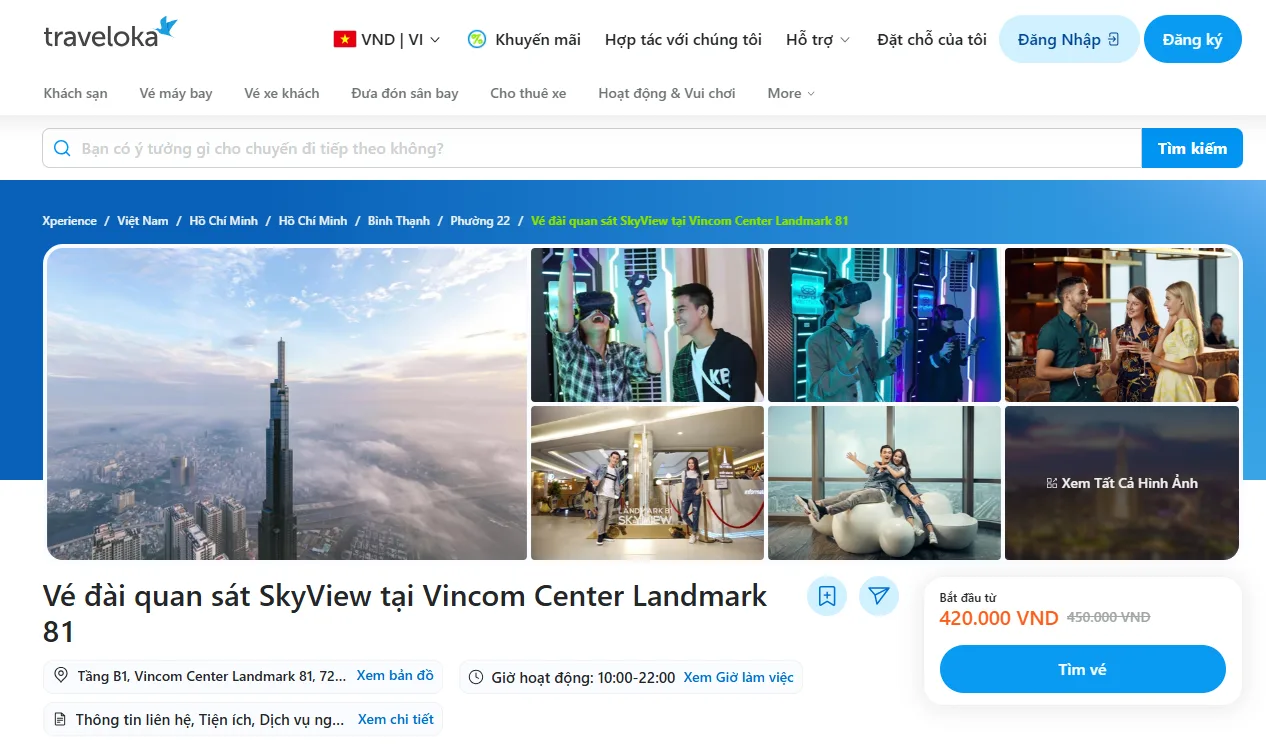Click the share paper-plane icon
The height and width of the screenshot is (752, 1266).
pyautogui.click(x=879, y=596)
